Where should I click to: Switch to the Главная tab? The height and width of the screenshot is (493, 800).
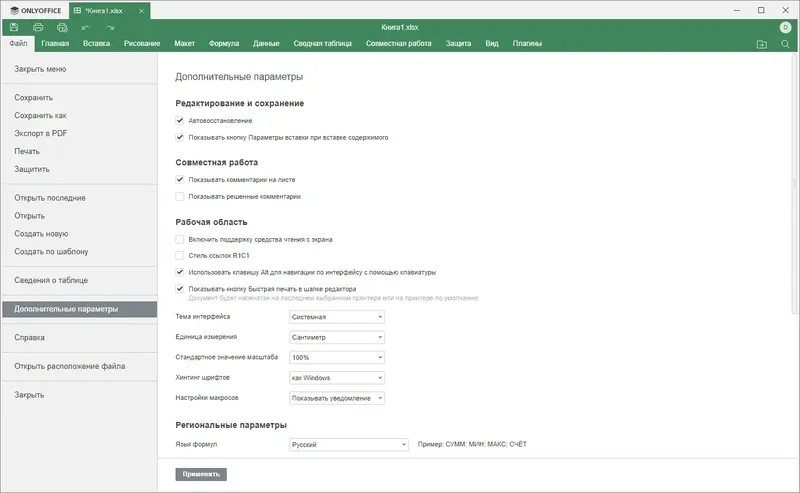55,43
